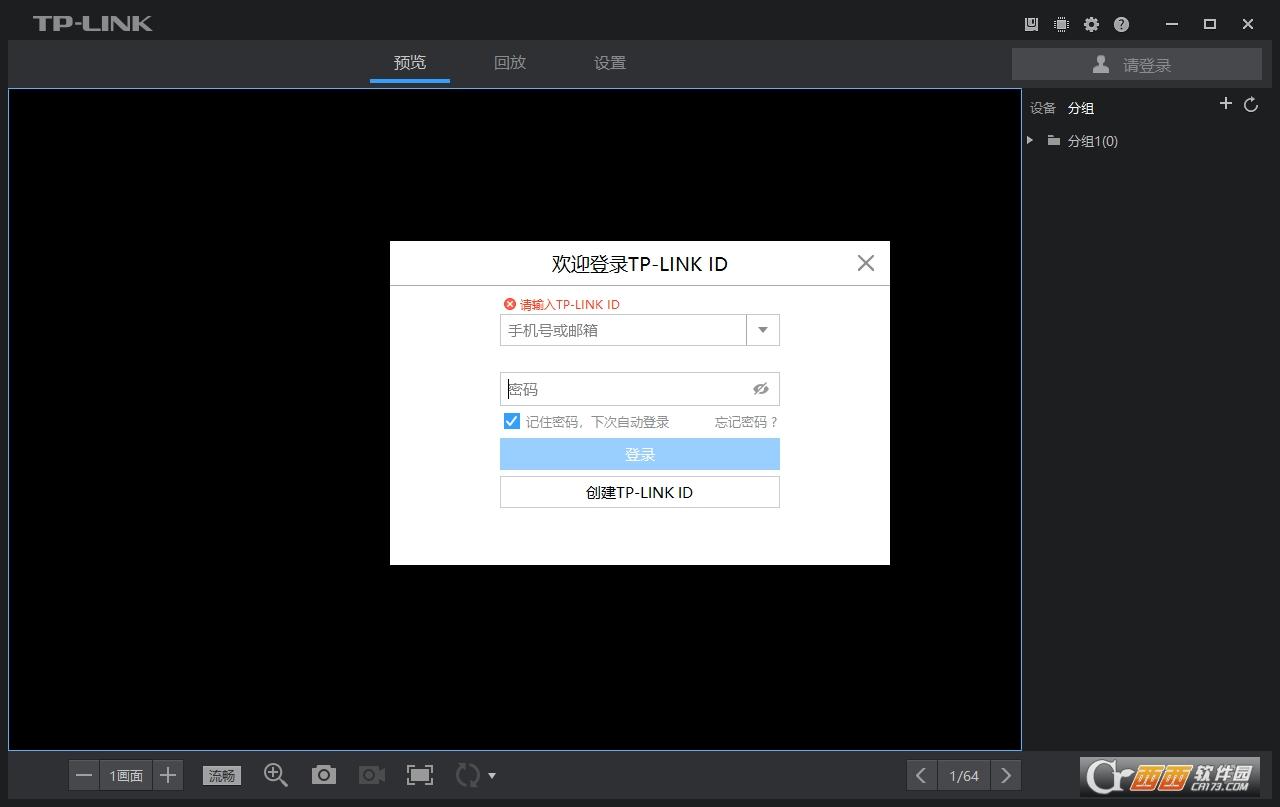The height and width of the screenshot is (807, 1280).
Task: Click the add device plus icon
Action: pos(1225,104)
